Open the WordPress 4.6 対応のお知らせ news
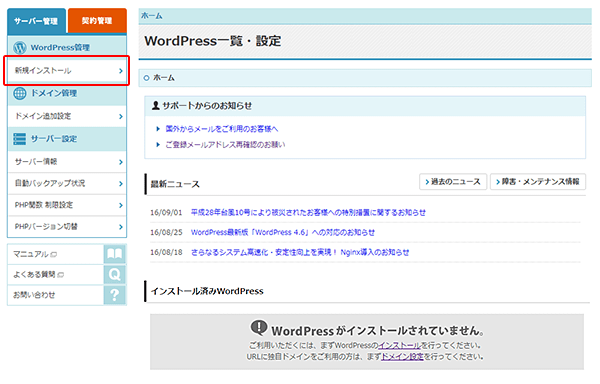This screenshot has width=600, height=384. pyautogui.click(x=283, y=233)
